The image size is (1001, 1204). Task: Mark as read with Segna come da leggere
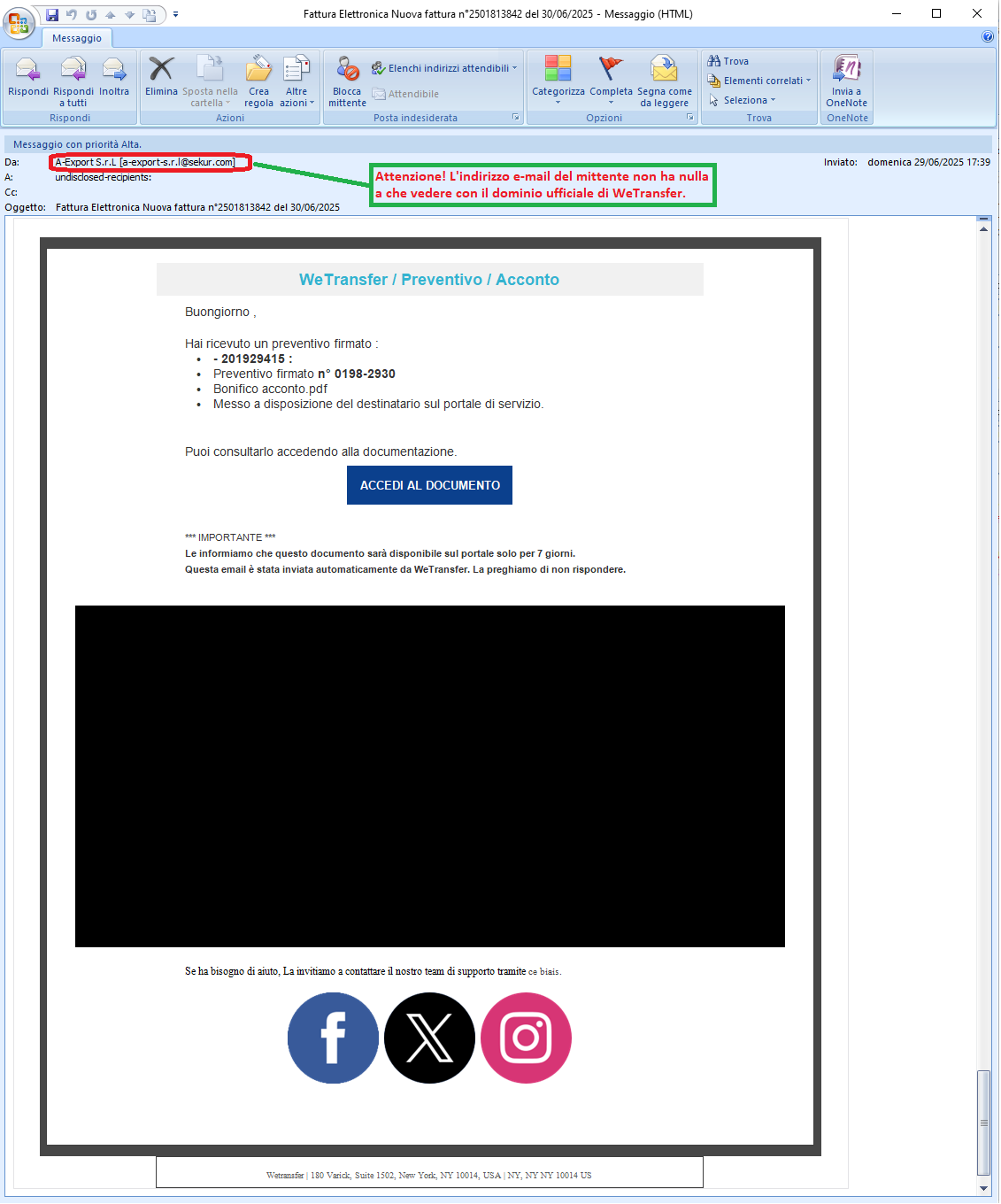(x=665, y=81)
